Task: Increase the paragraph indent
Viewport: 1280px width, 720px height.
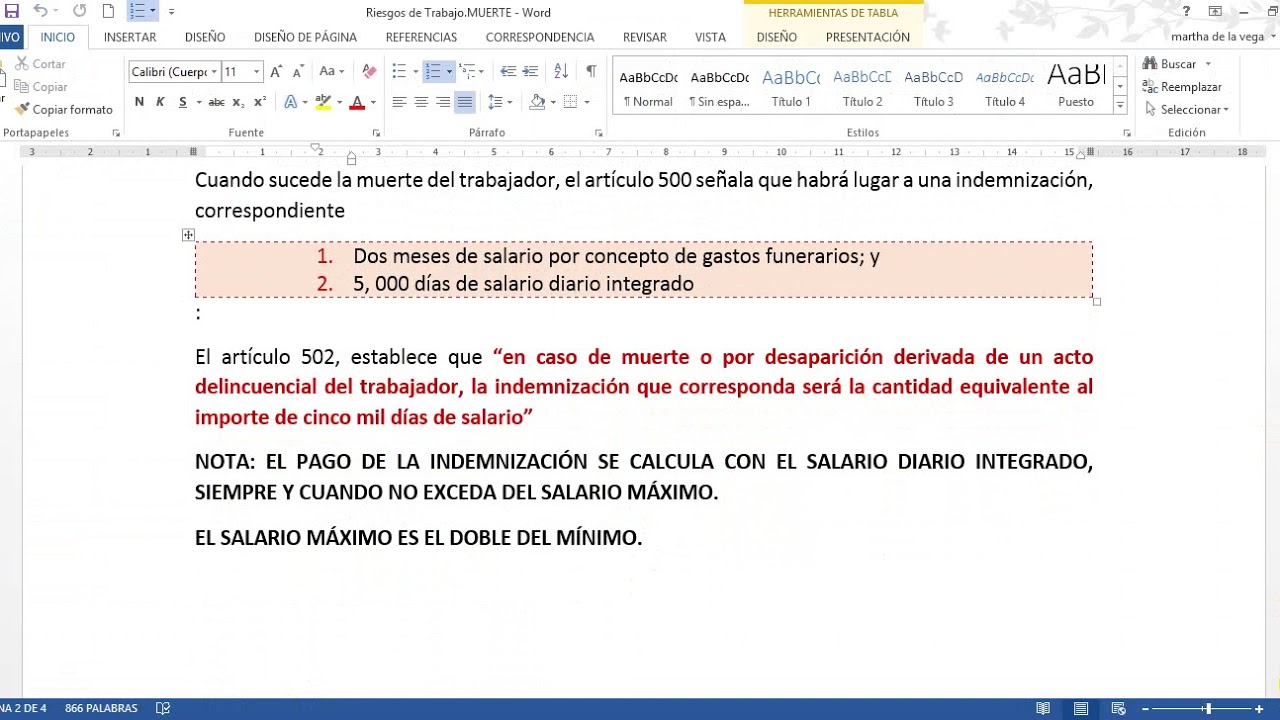Action: [x=530, y=72]
